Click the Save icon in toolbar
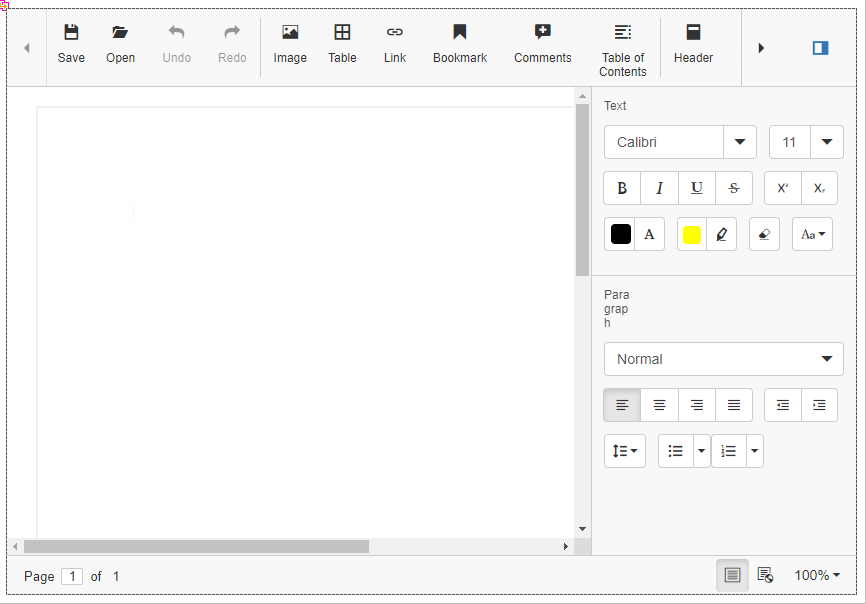The image size is (866, 604). [x=71, y=44]
